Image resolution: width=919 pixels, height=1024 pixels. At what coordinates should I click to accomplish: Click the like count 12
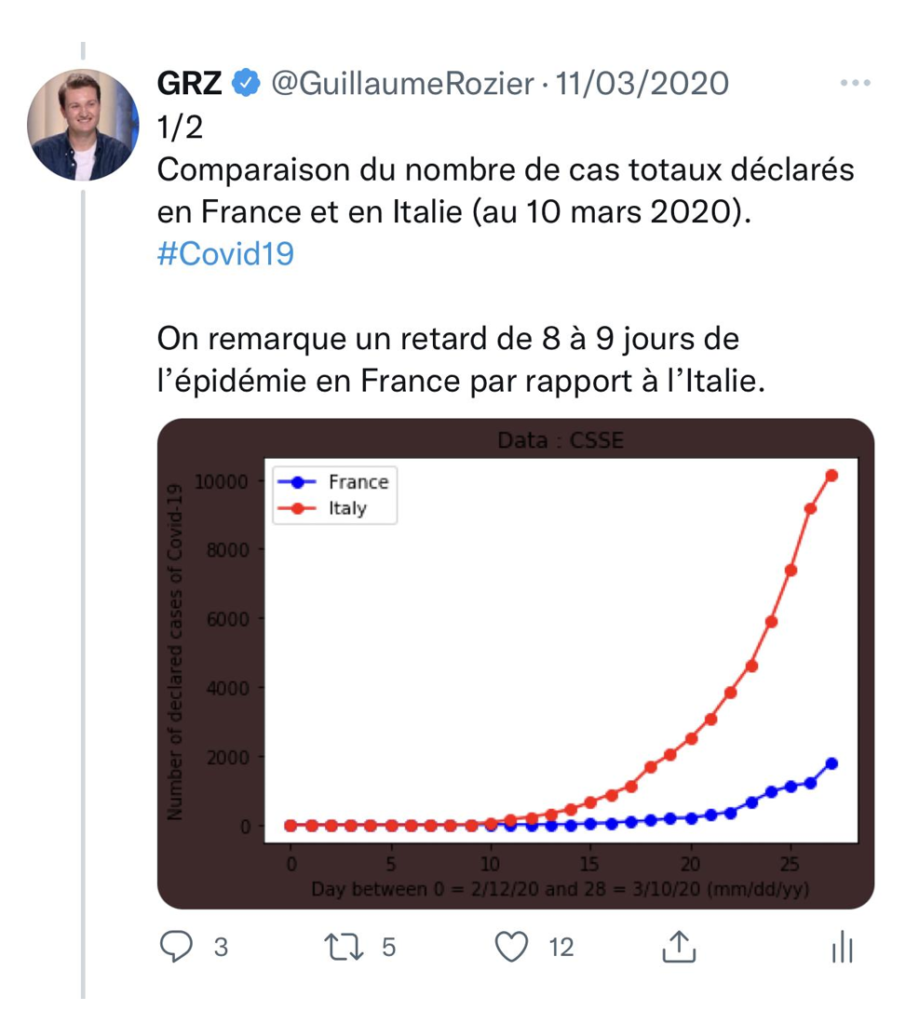(561, 947)
